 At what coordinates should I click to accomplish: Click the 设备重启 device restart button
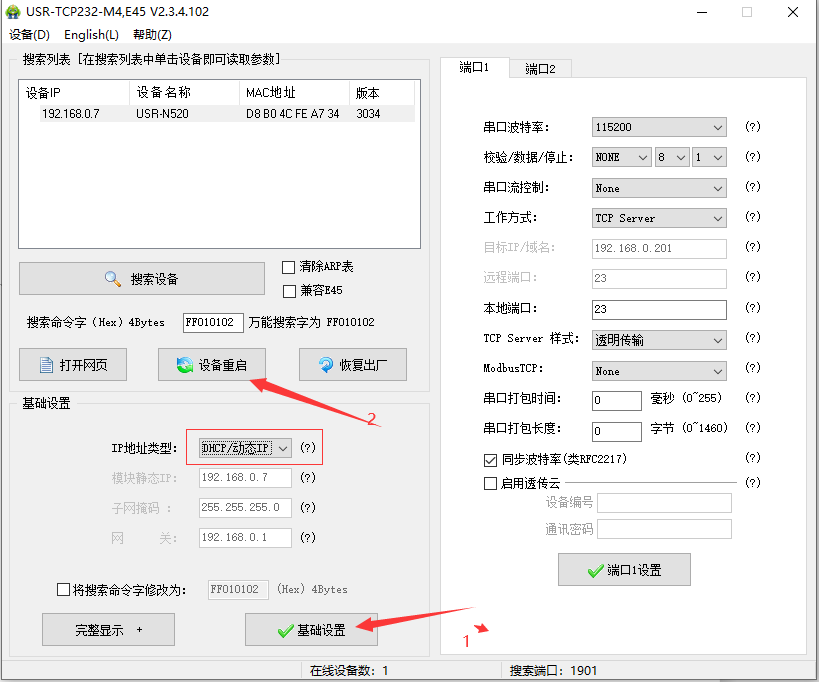click(x=210, y=365)
